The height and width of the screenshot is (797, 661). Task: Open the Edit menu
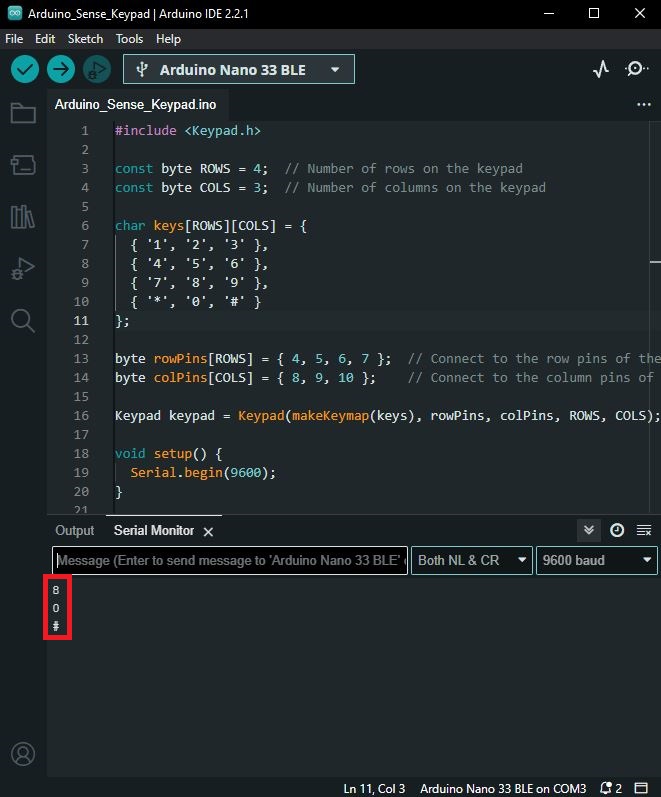(x=45, y=39)
